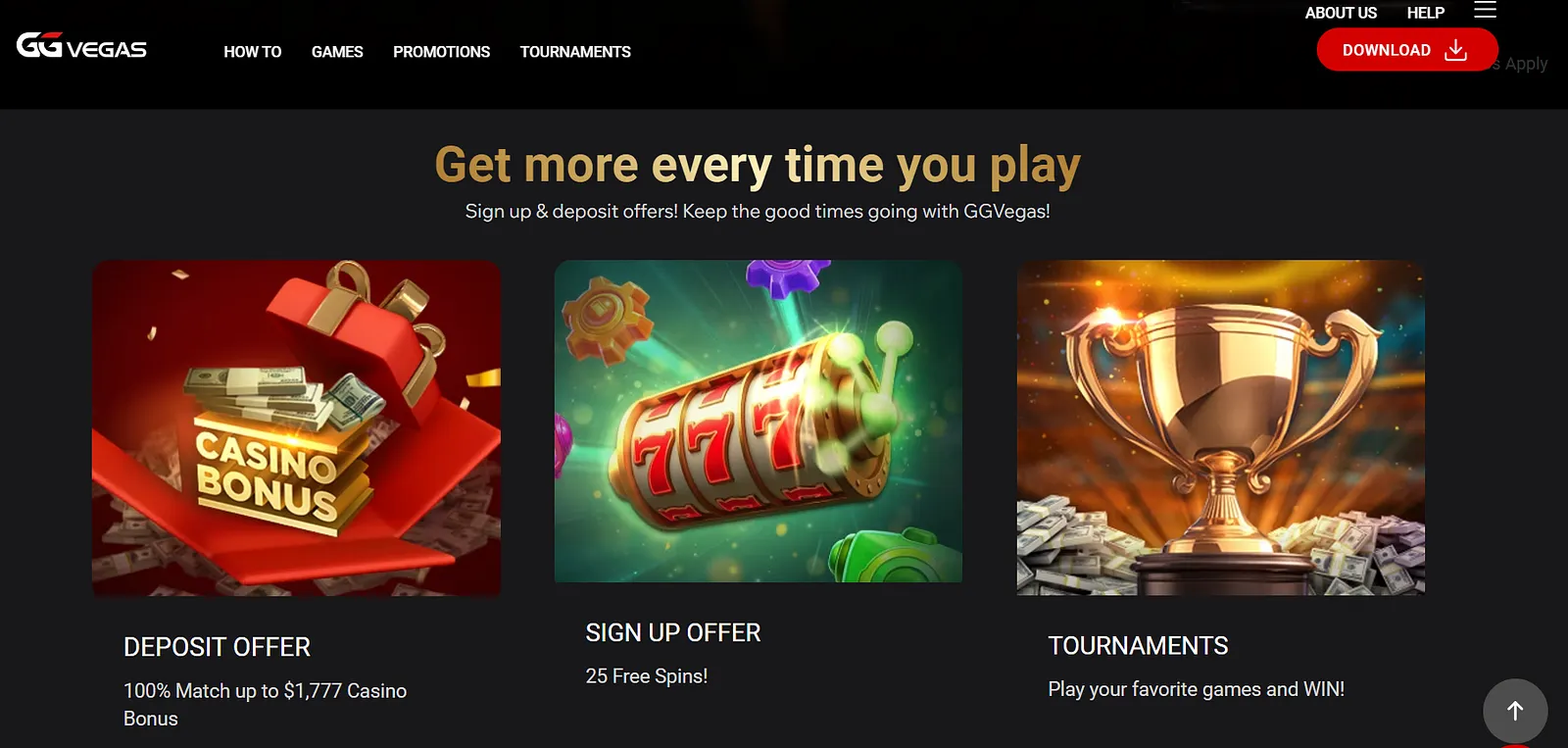
Task: Click the 25 Free Spins text
Action: point(647,676)
